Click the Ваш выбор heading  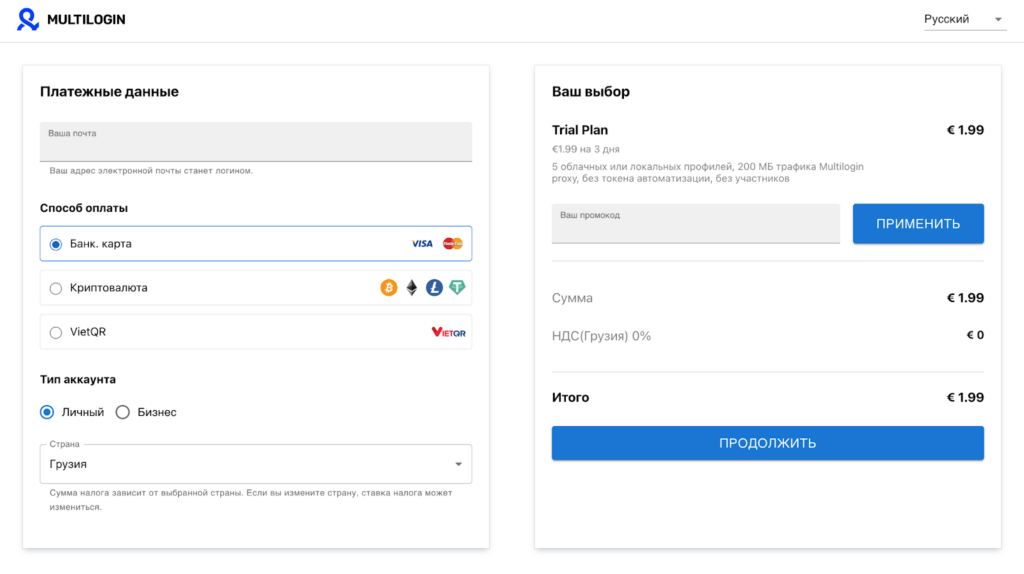coord(591,91)
